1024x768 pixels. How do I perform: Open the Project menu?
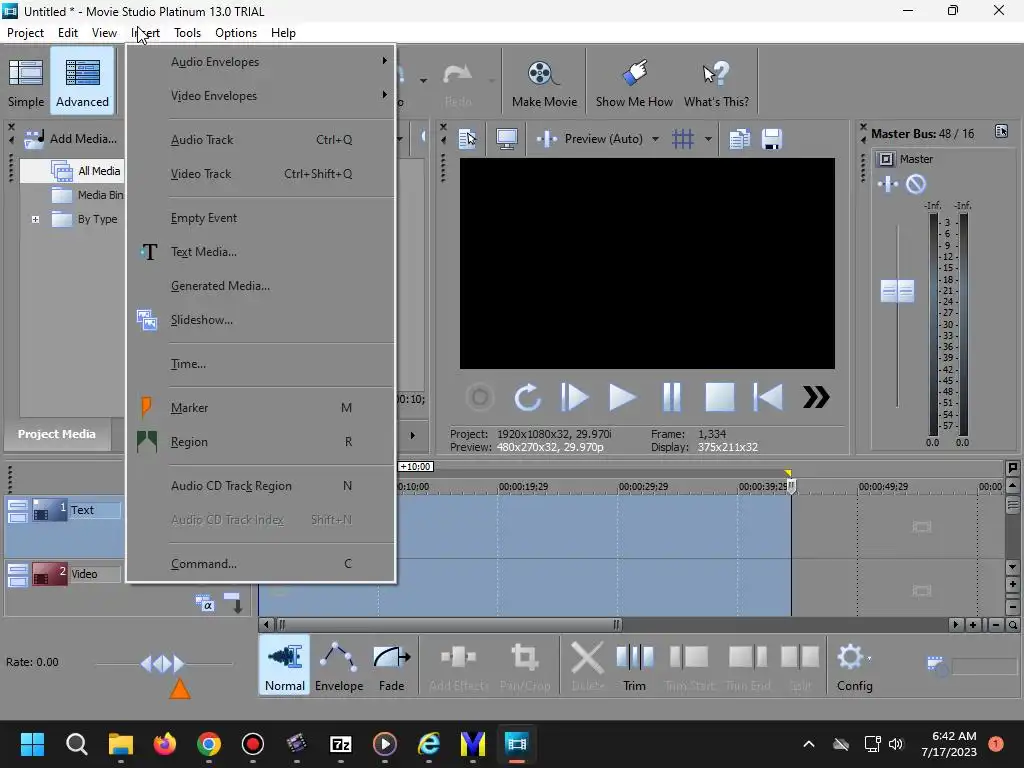pos(25,33)
